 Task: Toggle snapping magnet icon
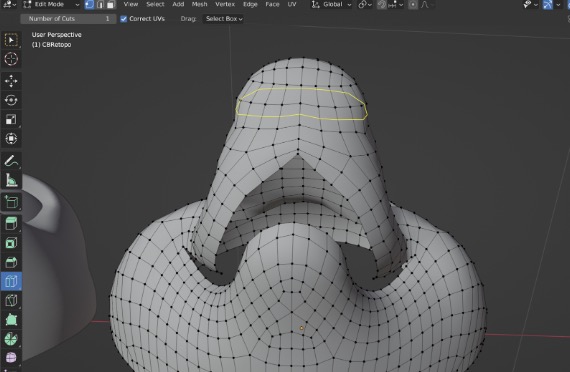tap(381, 5)
